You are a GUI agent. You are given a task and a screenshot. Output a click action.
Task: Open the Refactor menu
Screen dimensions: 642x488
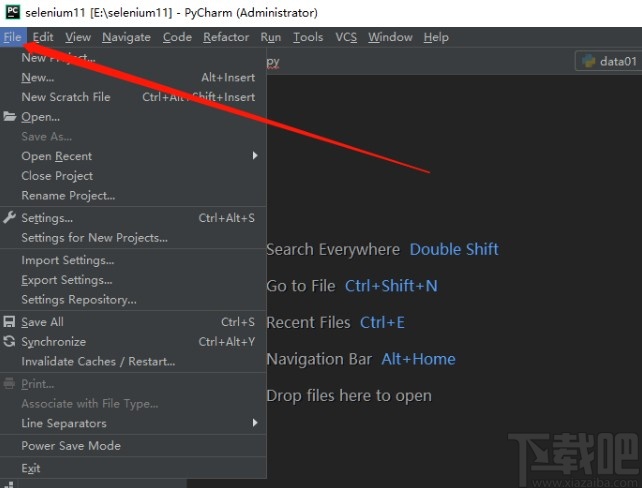click(226, 37)
